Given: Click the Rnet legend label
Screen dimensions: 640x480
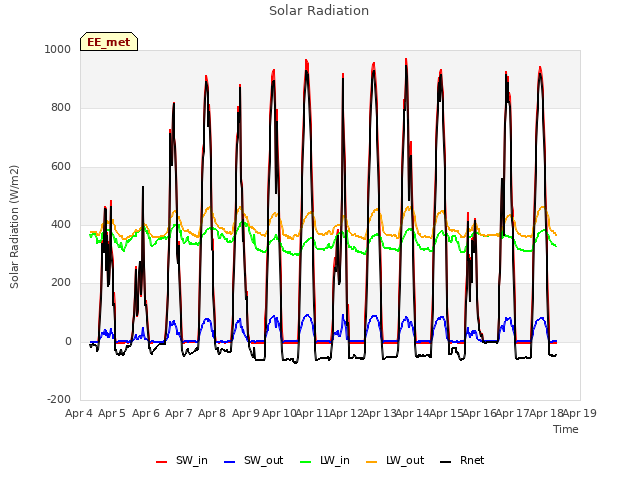Looking at the screenshot, I should (472, 460).
